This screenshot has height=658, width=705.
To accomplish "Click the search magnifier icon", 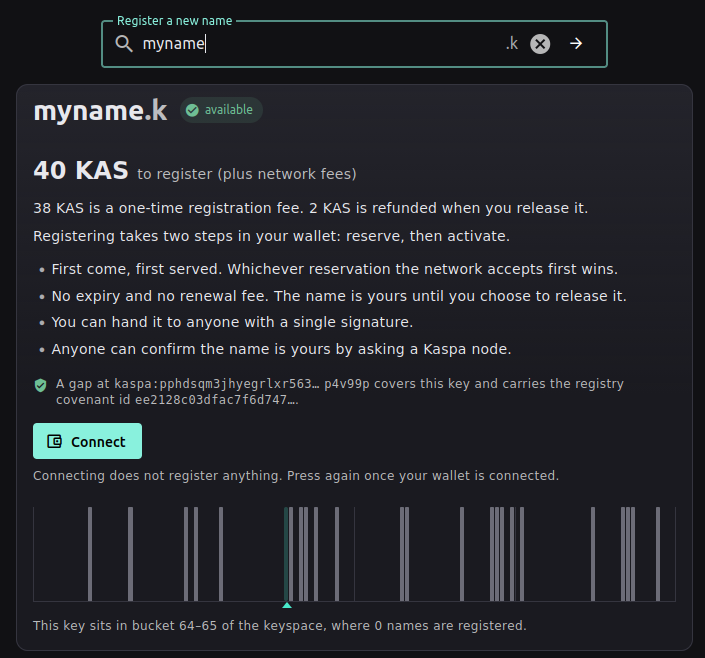I will [124, 44].
